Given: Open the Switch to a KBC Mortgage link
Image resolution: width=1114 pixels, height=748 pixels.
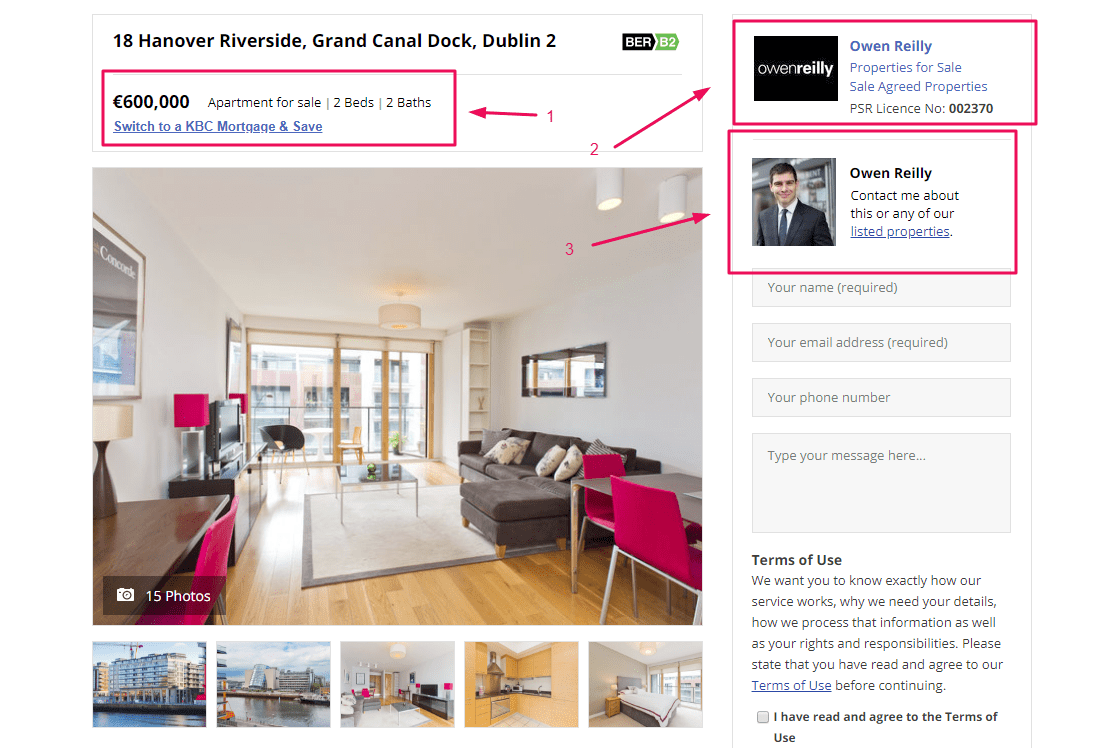Looking at the screenshot, I should coord(218,126).
